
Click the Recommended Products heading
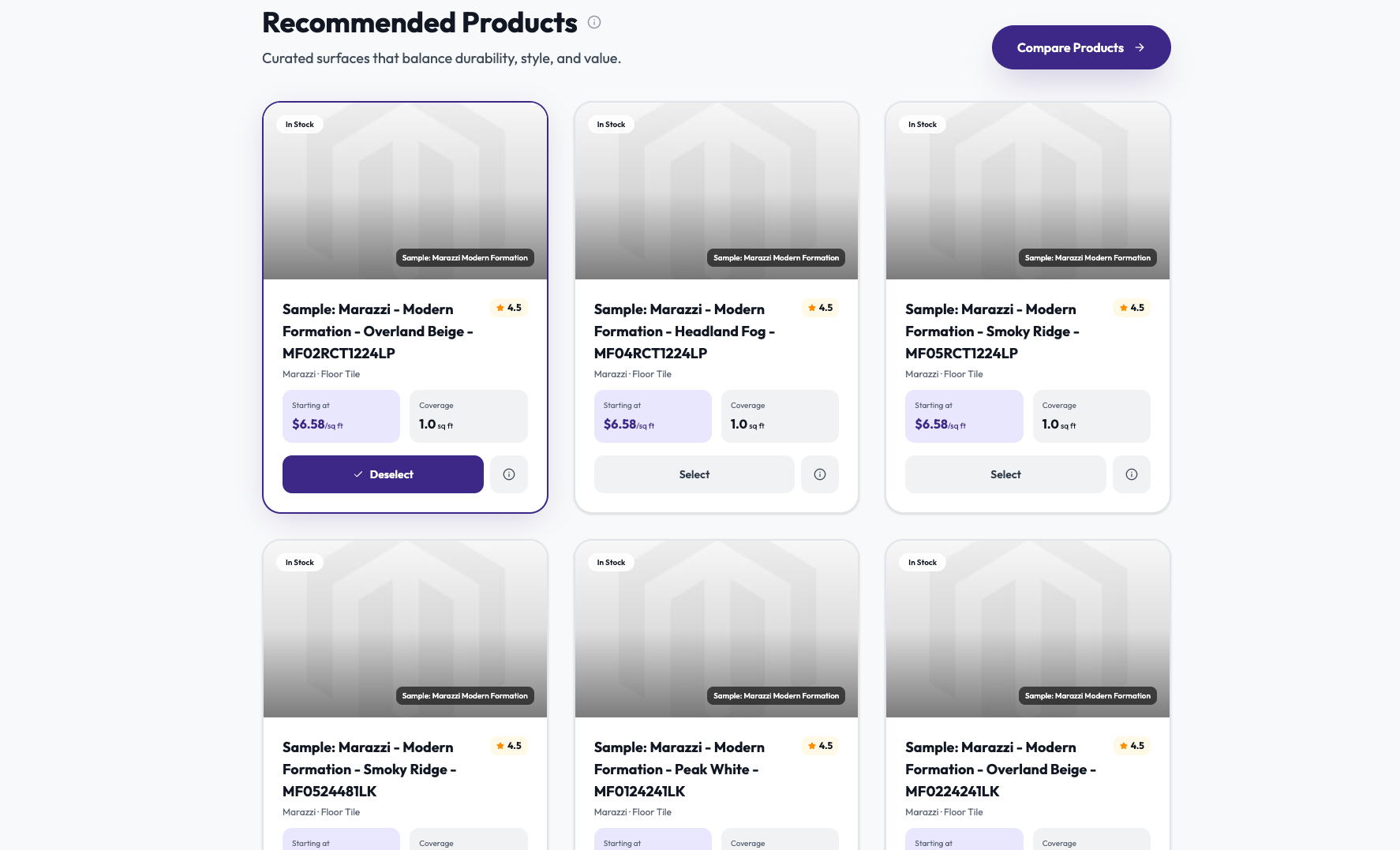tap(420, 23)
